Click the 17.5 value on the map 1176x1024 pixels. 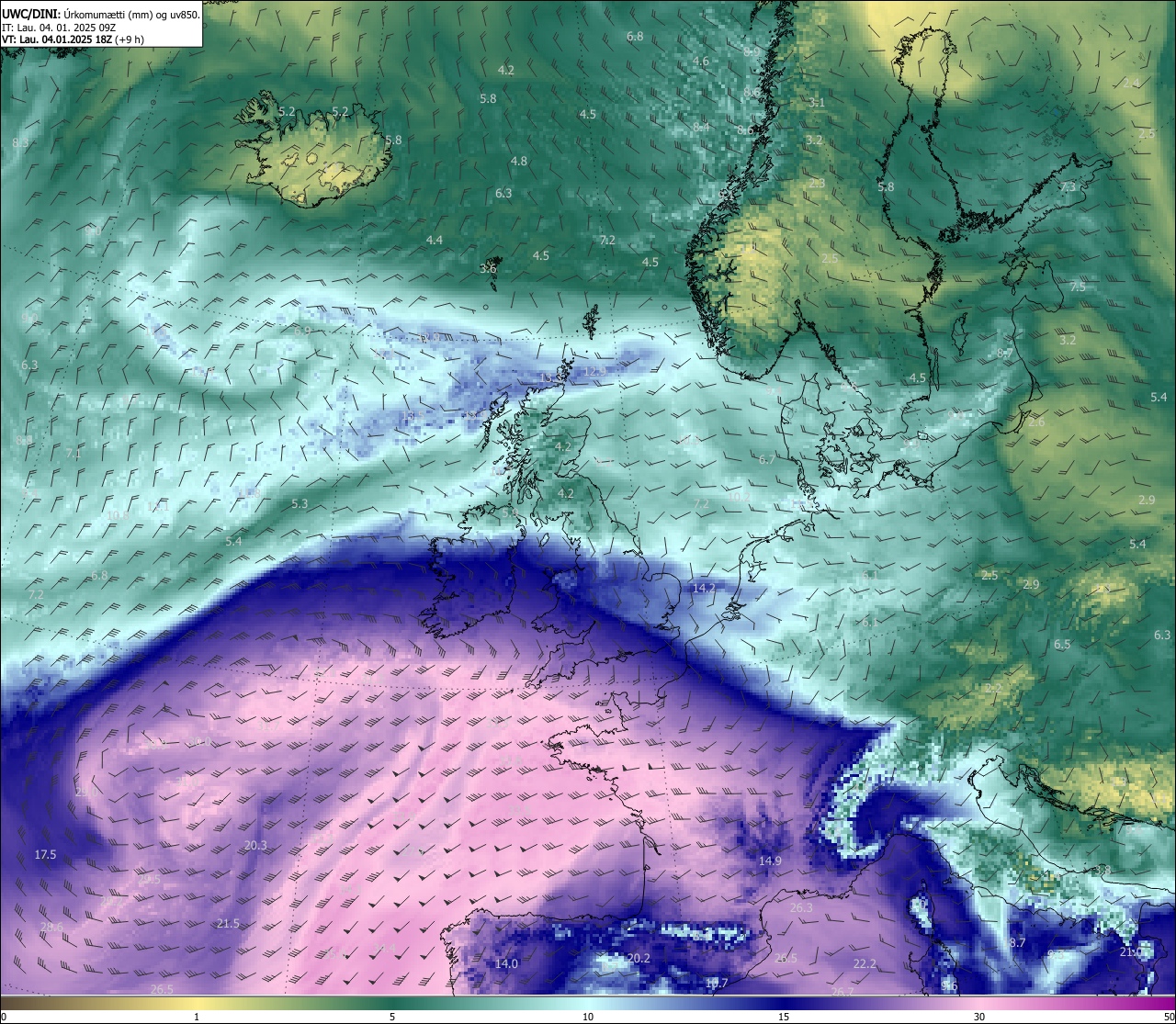[x=45, y=854]
